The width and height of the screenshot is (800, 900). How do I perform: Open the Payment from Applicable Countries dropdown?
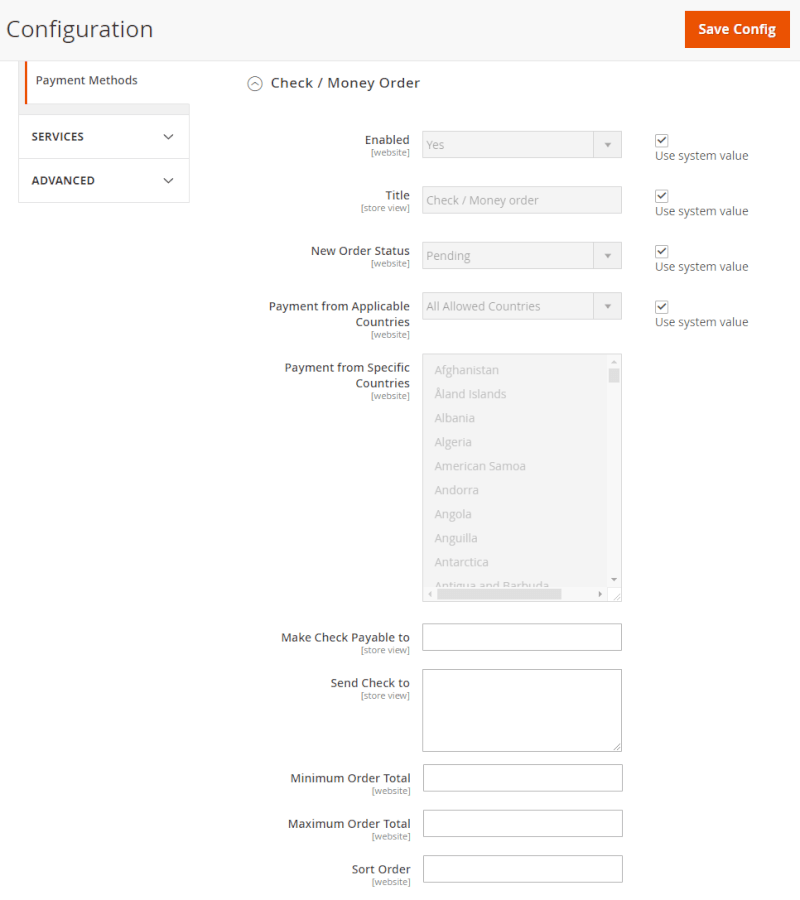point(608,305)
